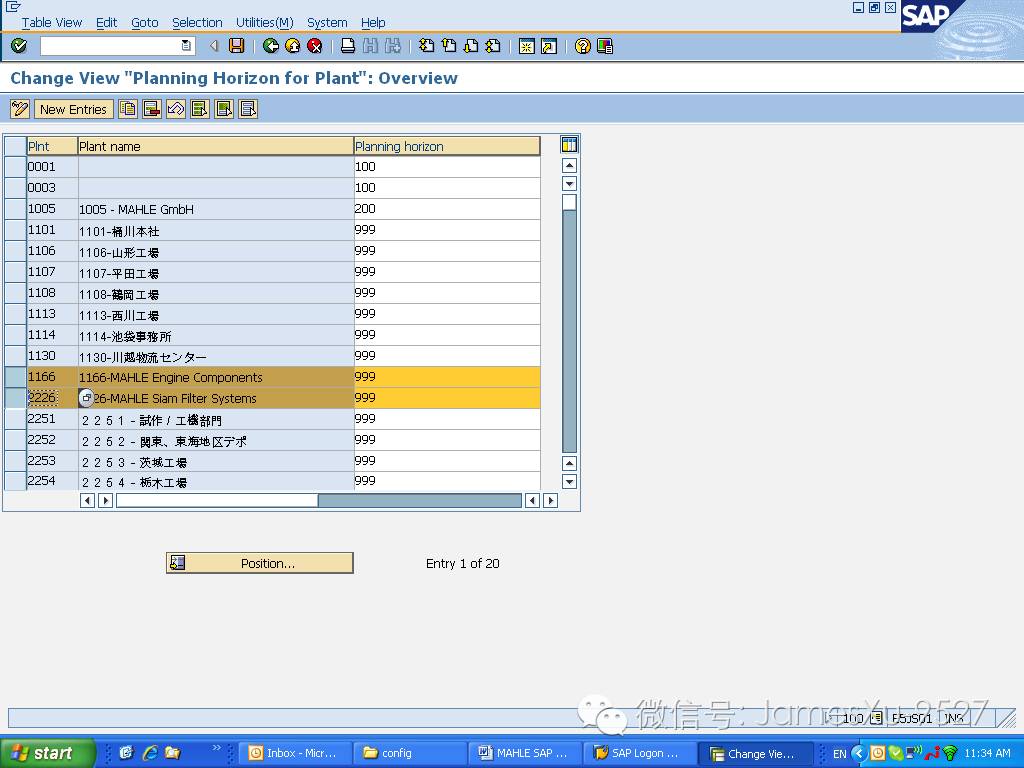The width and height of the screenshot is (1024, 768).
Task: Toggle Display/Change mode pencil icon
Action: point(20,109)
